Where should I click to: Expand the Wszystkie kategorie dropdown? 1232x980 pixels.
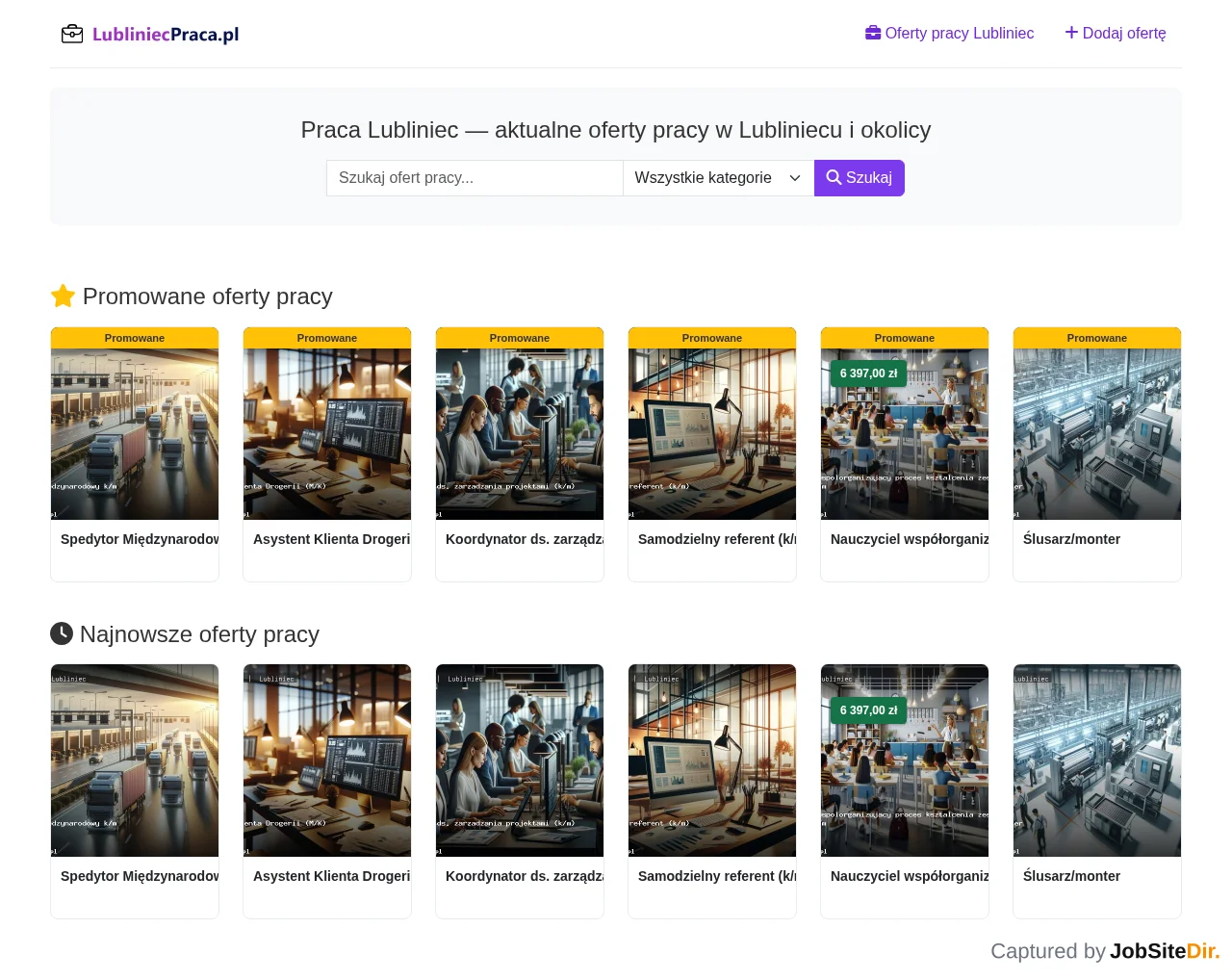pos(718,178)
